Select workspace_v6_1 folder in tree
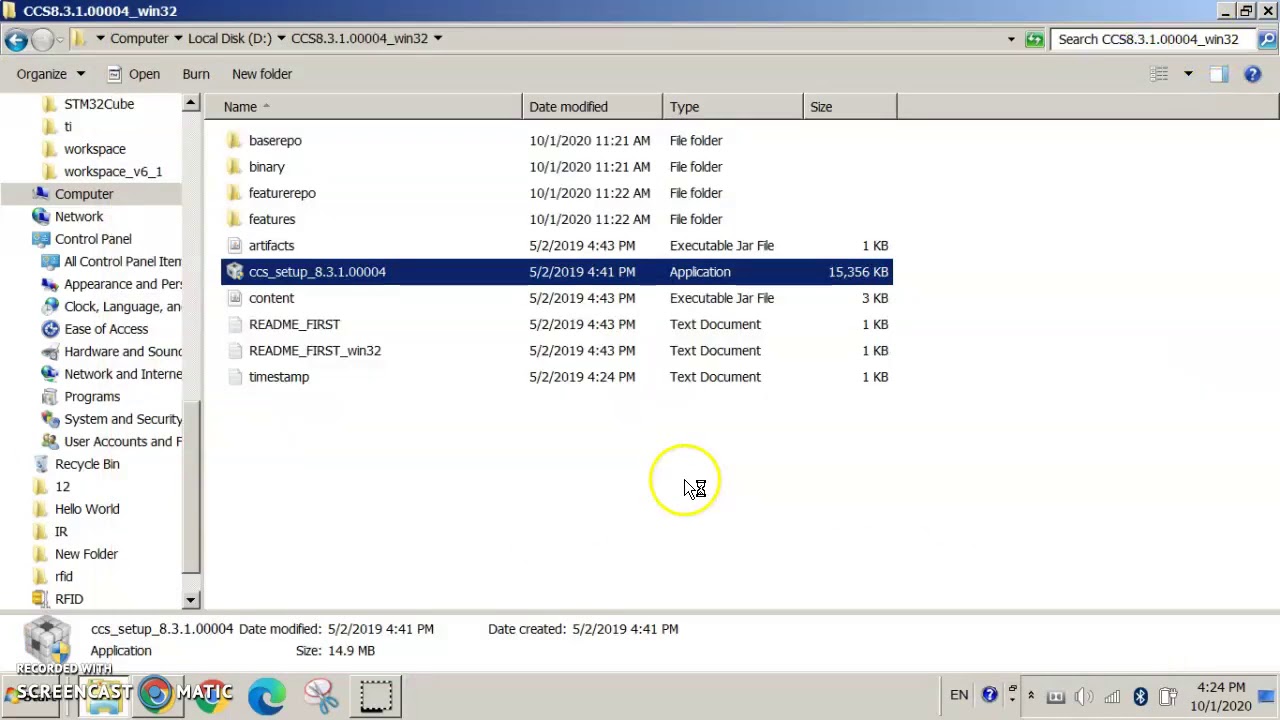 pos(113,172)
